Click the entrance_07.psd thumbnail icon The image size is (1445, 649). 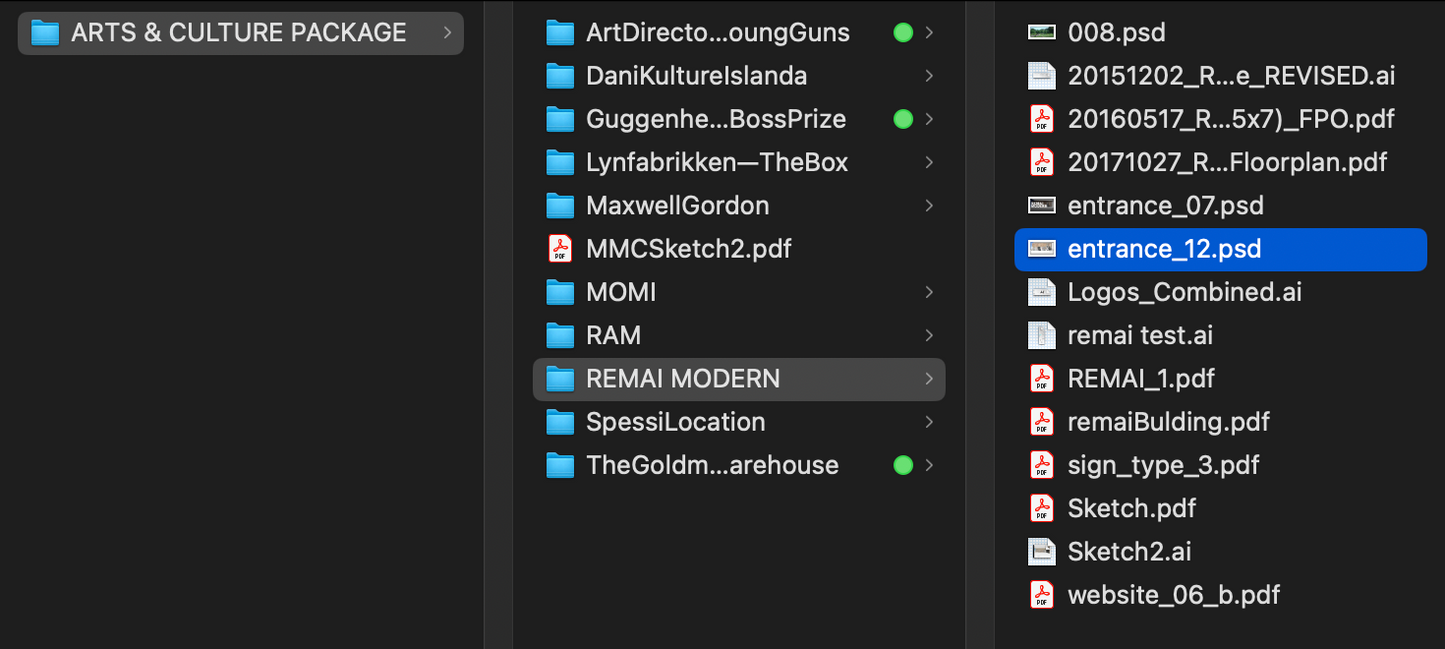[1042, 205]
